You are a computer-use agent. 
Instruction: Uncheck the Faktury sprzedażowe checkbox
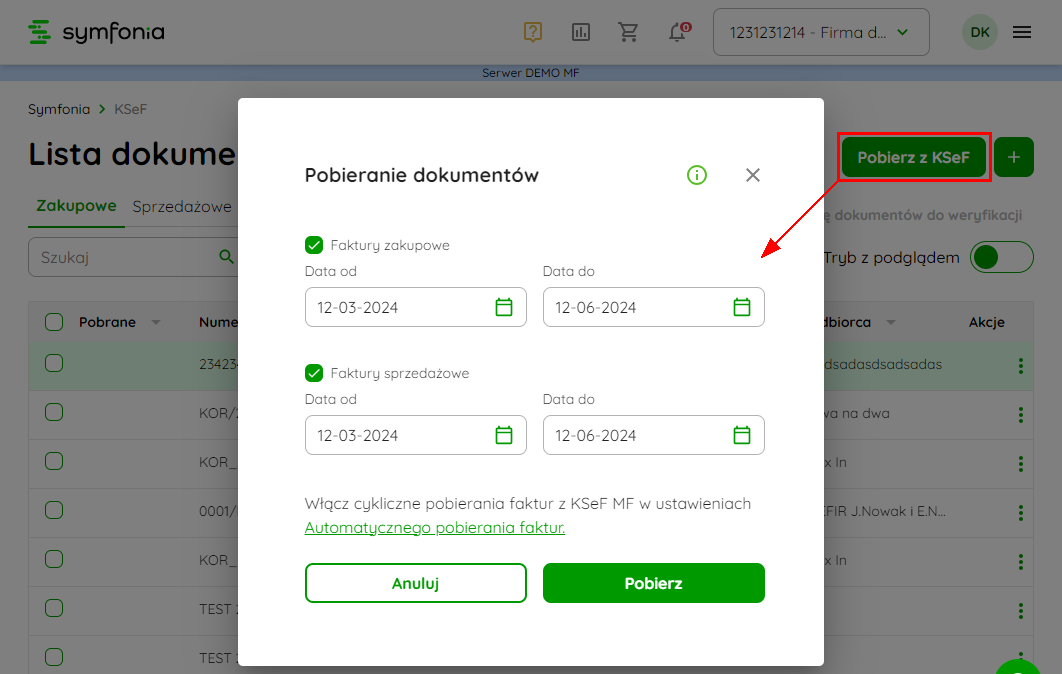(x=314, y=373)
